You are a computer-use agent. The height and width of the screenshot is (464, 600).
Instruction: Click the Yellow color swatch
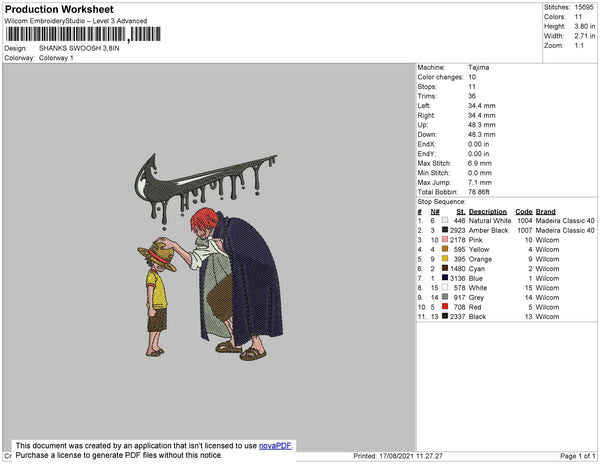pos(445,249)
